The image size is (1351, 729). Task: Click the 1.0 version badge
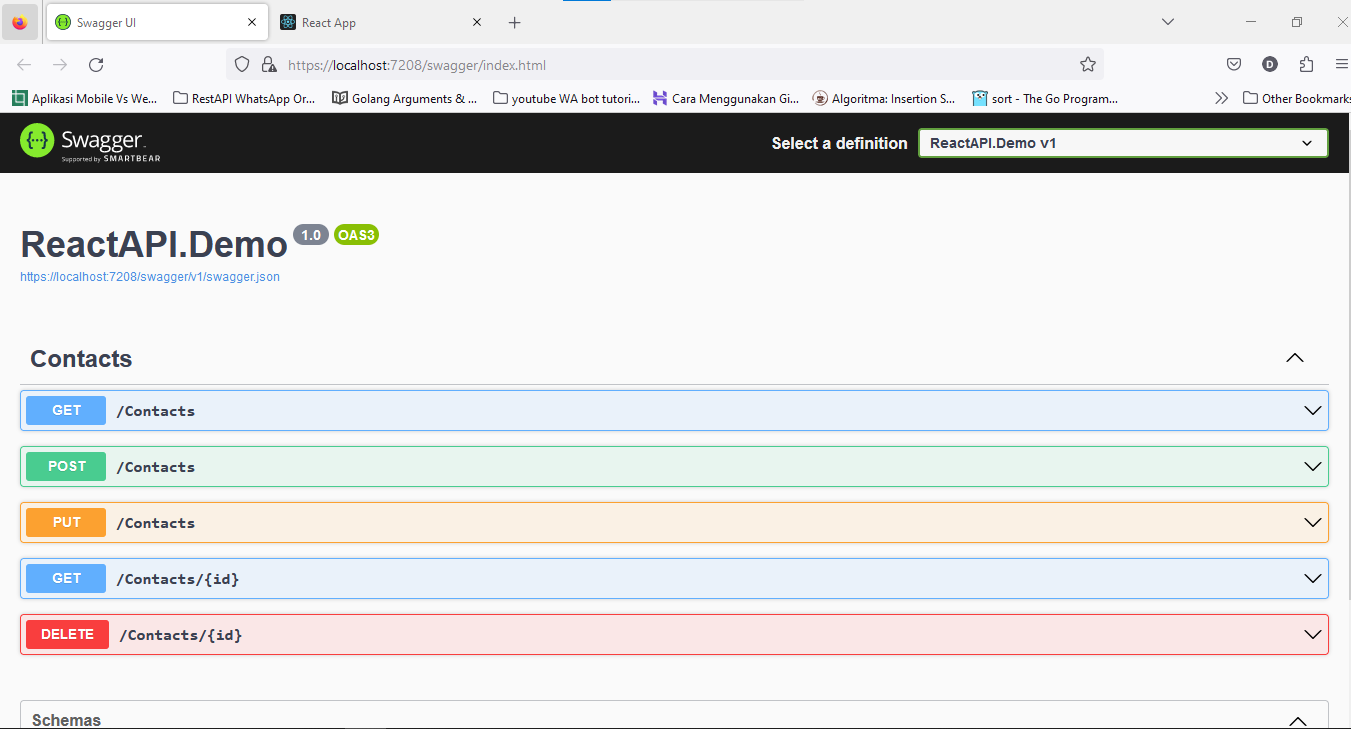click(311, 235)
